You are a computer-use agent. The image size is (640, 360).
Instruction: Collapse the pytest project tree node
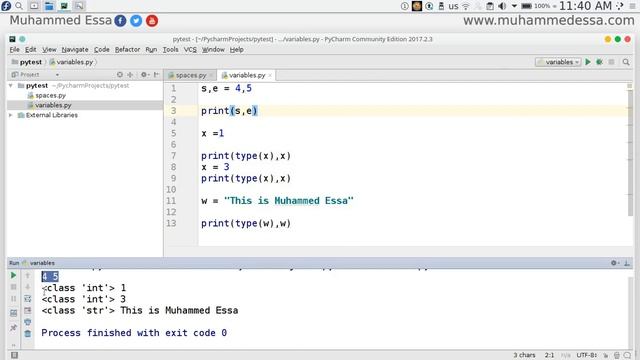tap(11, 86)
